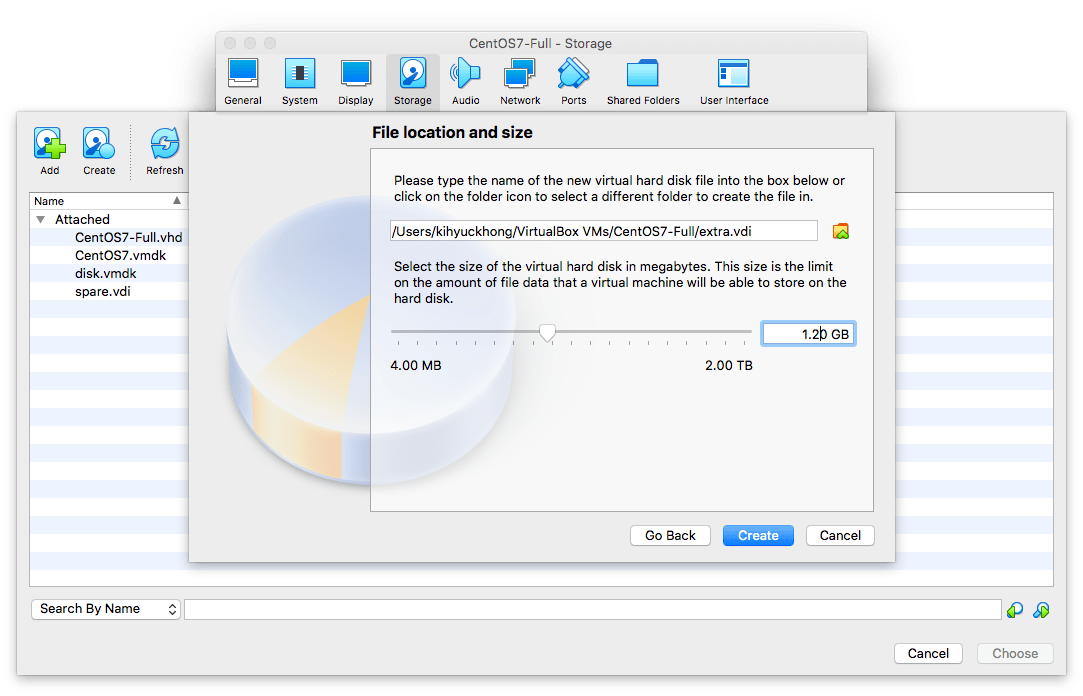
Task: Click the Attached group label
Action: [82, 220]
